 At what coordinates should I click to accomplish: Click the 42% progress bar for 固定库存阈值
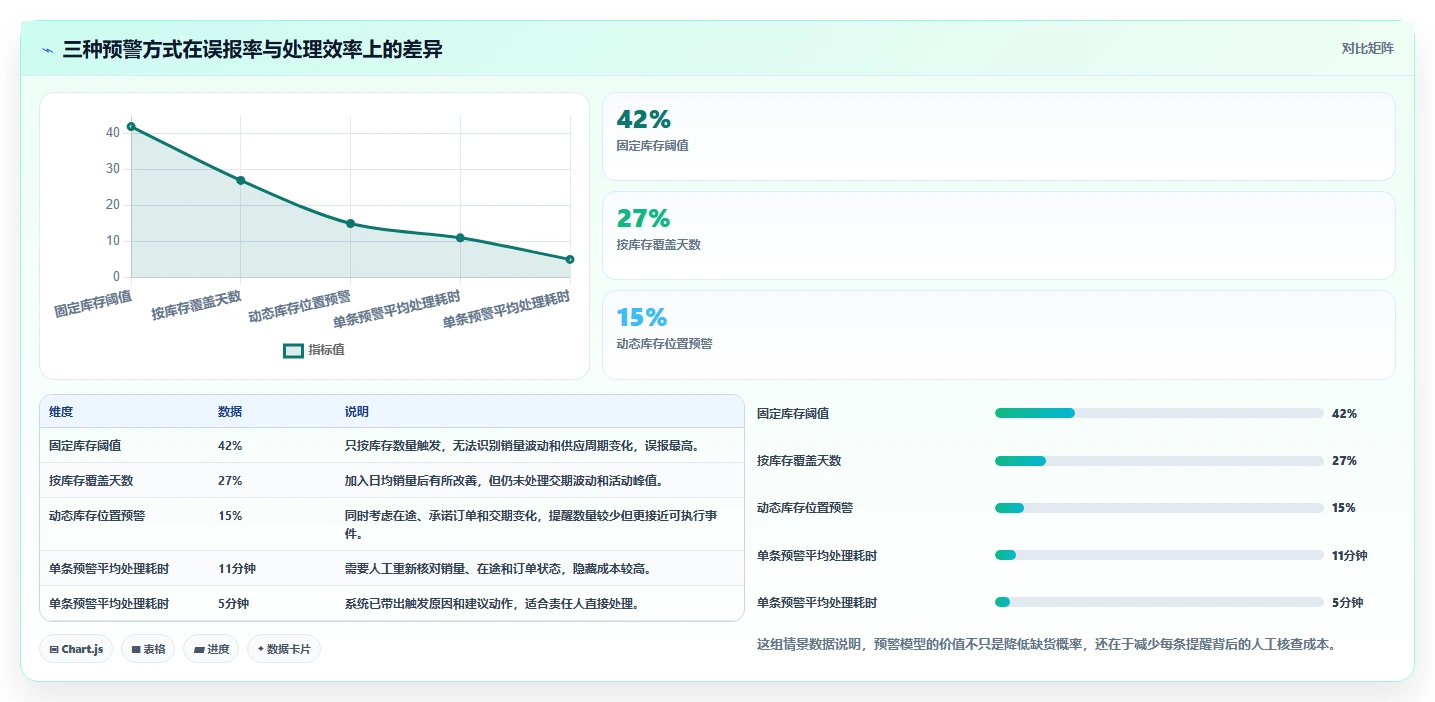point(1159,413)
